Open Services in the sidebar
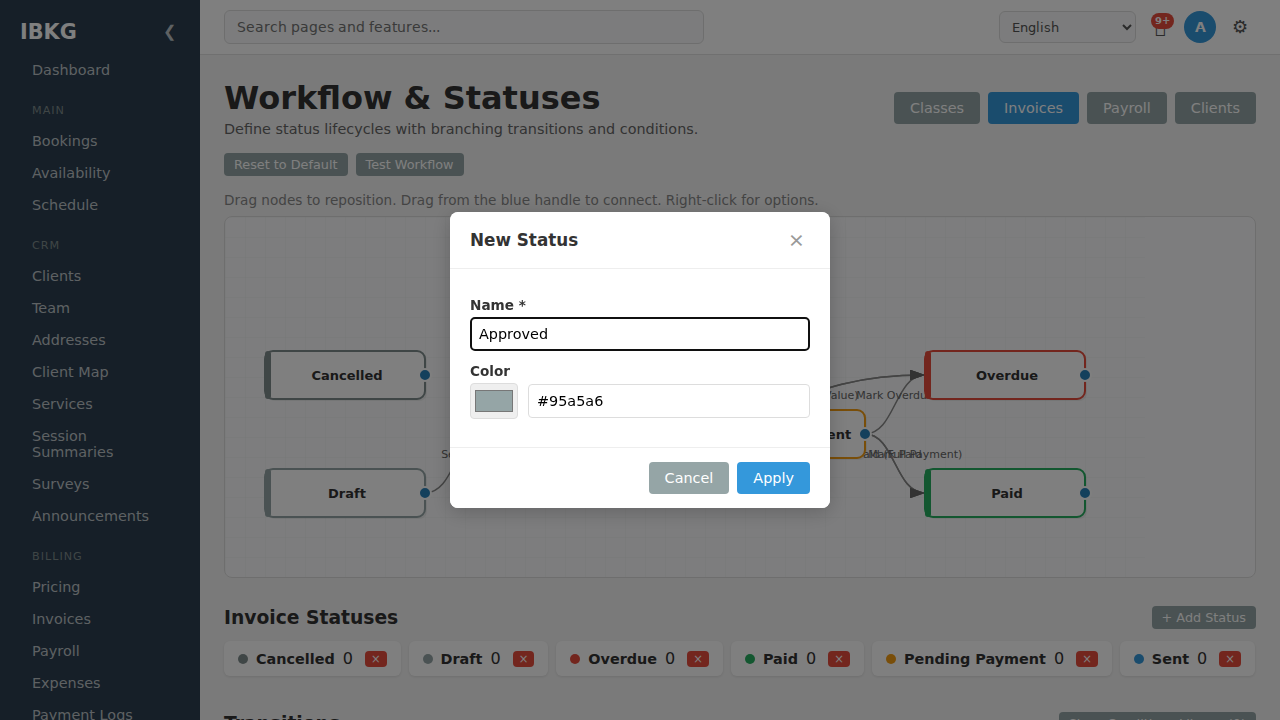Screen dimensions: 1280x720 point(62,404)
